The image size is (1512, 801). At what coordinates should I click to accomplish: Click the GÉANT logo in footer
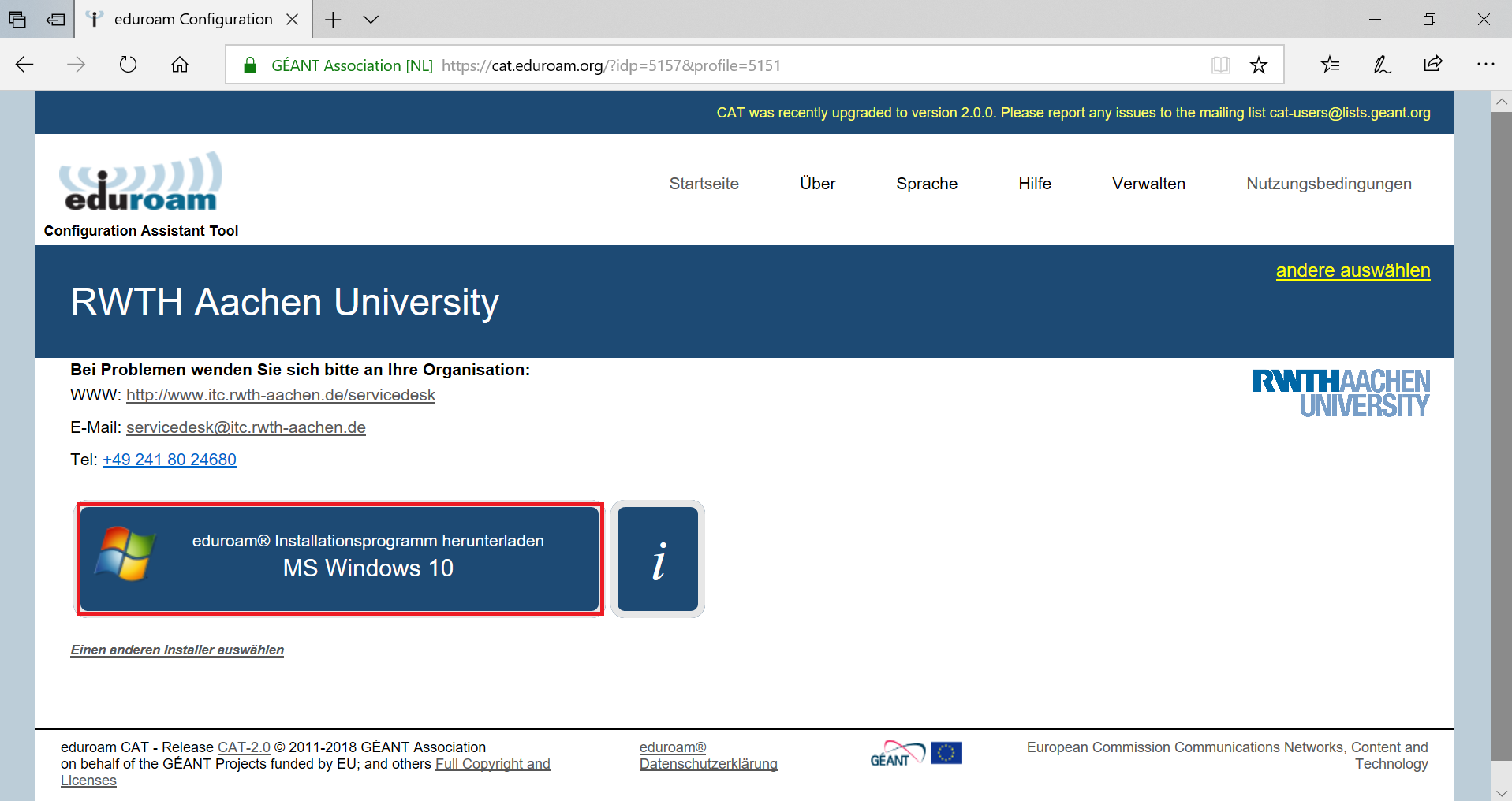point(898,754)
